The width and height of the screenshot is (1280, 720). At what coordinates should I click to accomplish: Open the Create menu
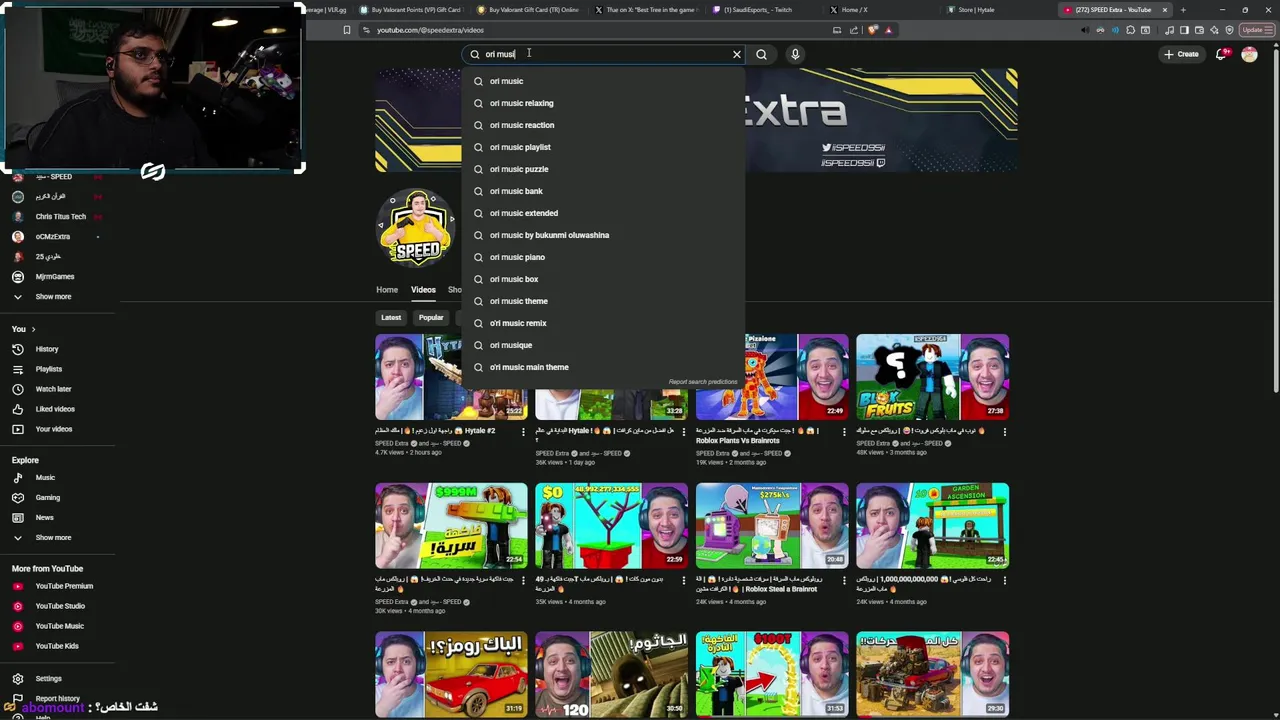tap(1181, 54)
